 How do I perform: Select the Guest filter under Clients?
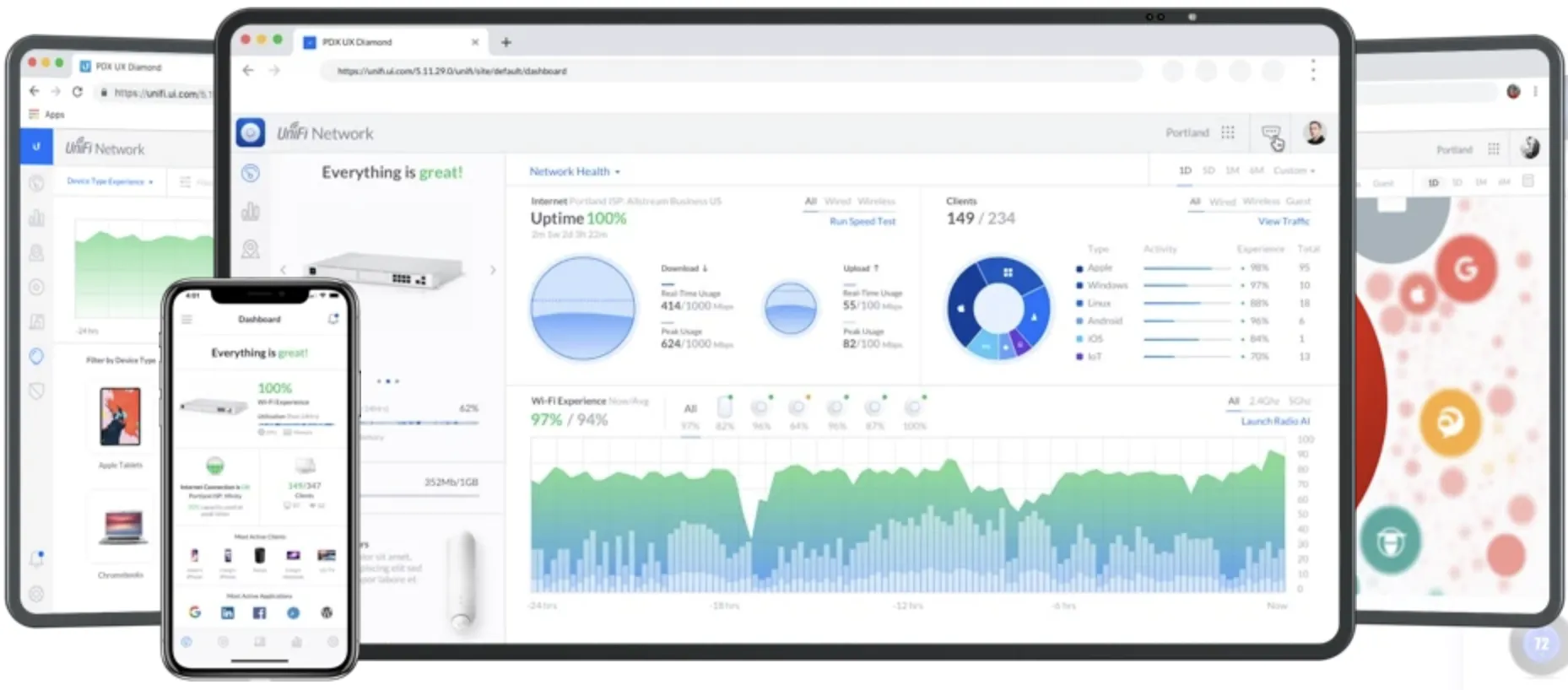[1298, 202]
